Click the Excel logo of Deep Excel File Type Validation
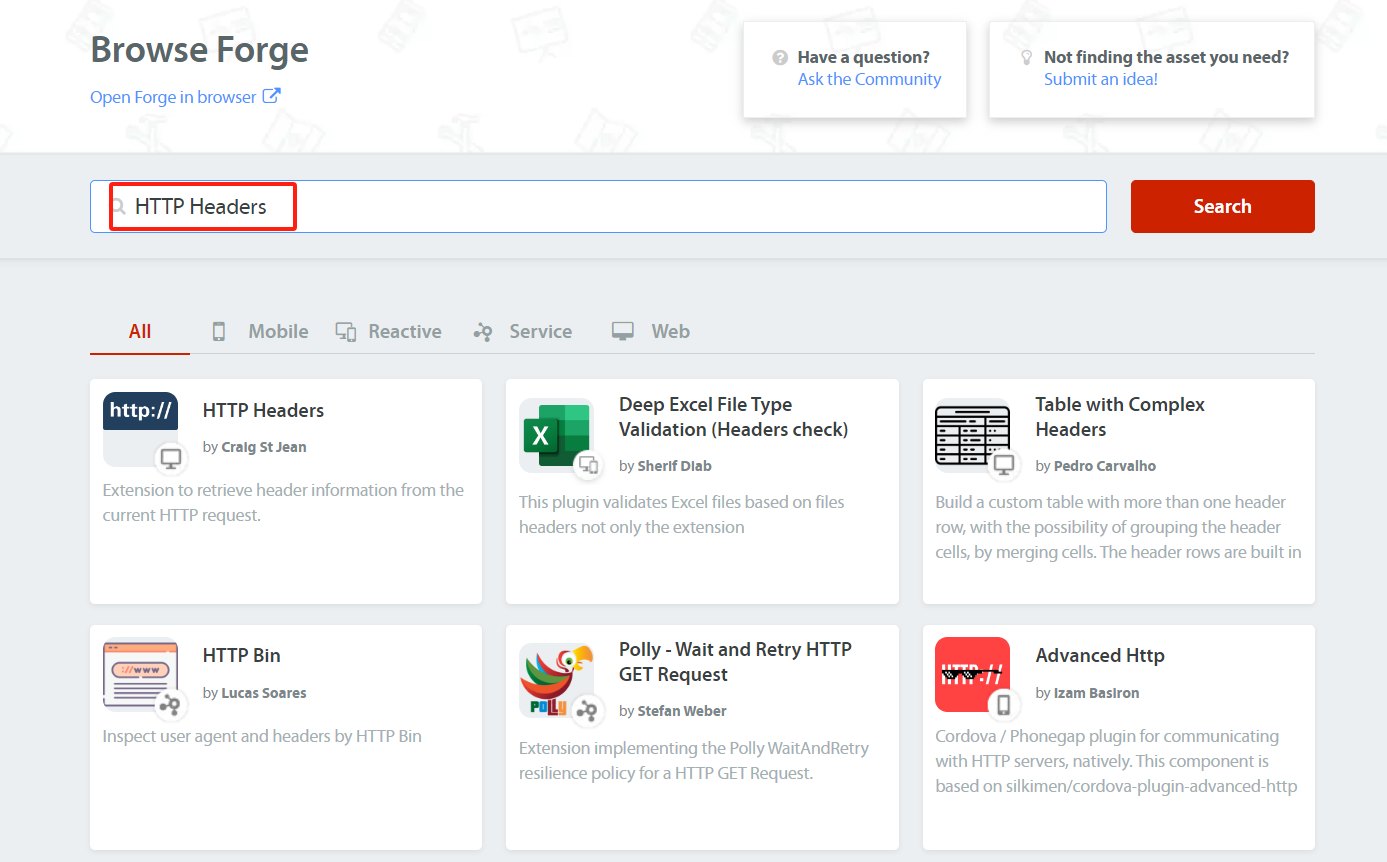The height and width of the screenshot is (862, 1387). (556, 435)
